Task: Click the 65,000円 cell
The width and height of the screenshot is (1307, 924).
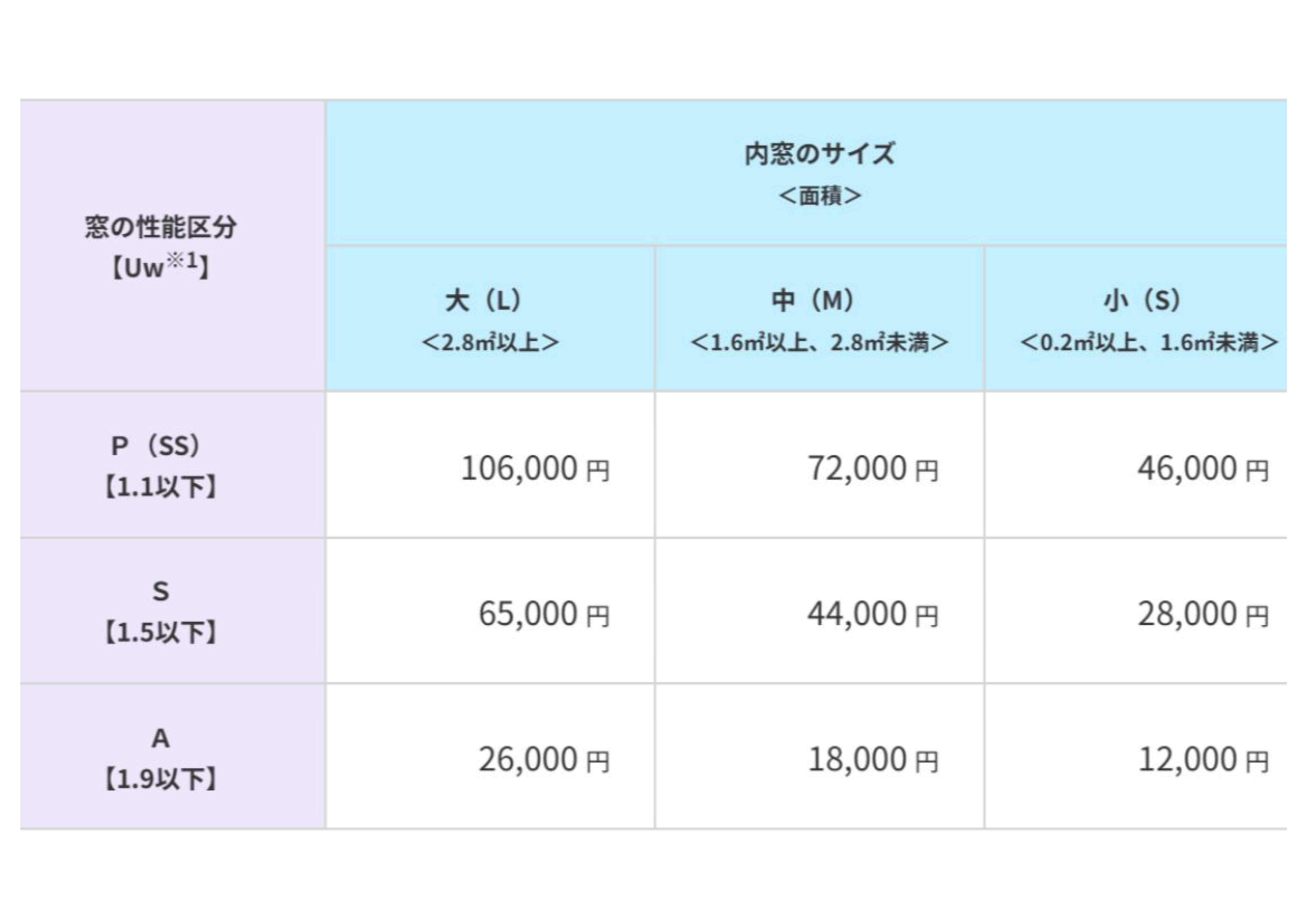Action: click(490, 610)
